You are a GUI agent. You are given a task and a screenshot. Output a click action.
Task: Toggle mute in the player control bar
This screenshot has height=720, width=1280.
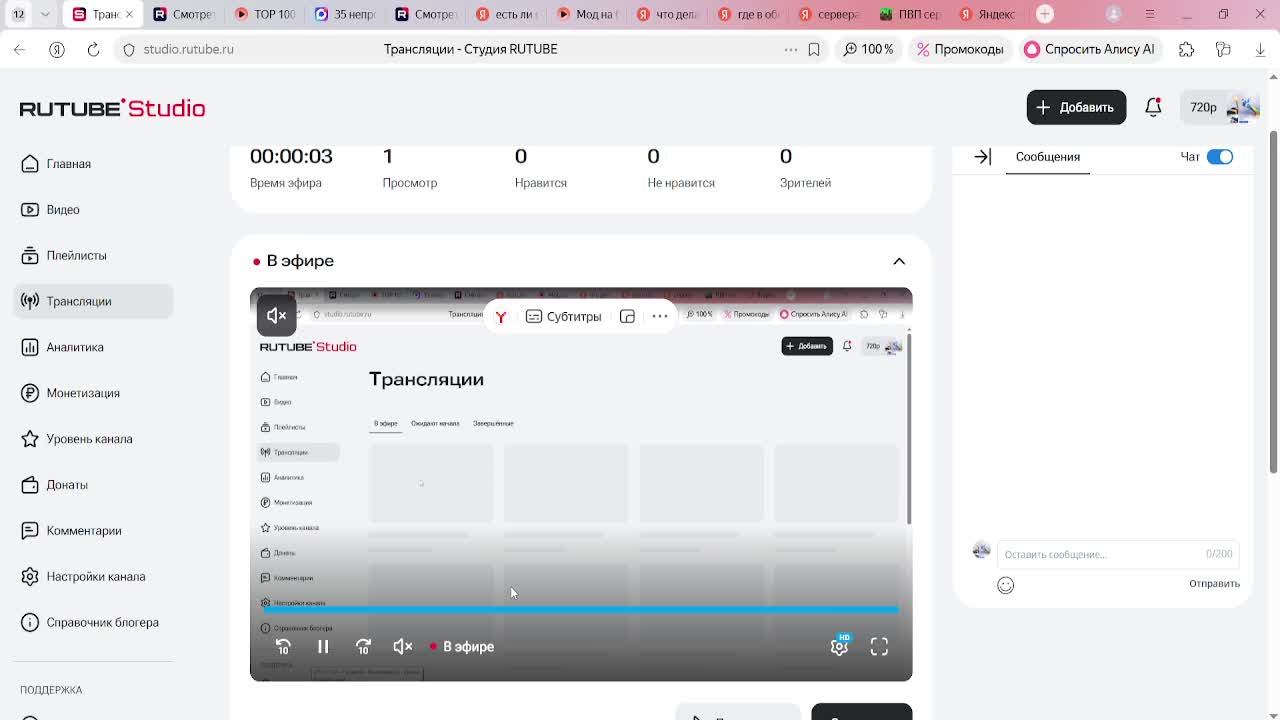click(403, 647)
